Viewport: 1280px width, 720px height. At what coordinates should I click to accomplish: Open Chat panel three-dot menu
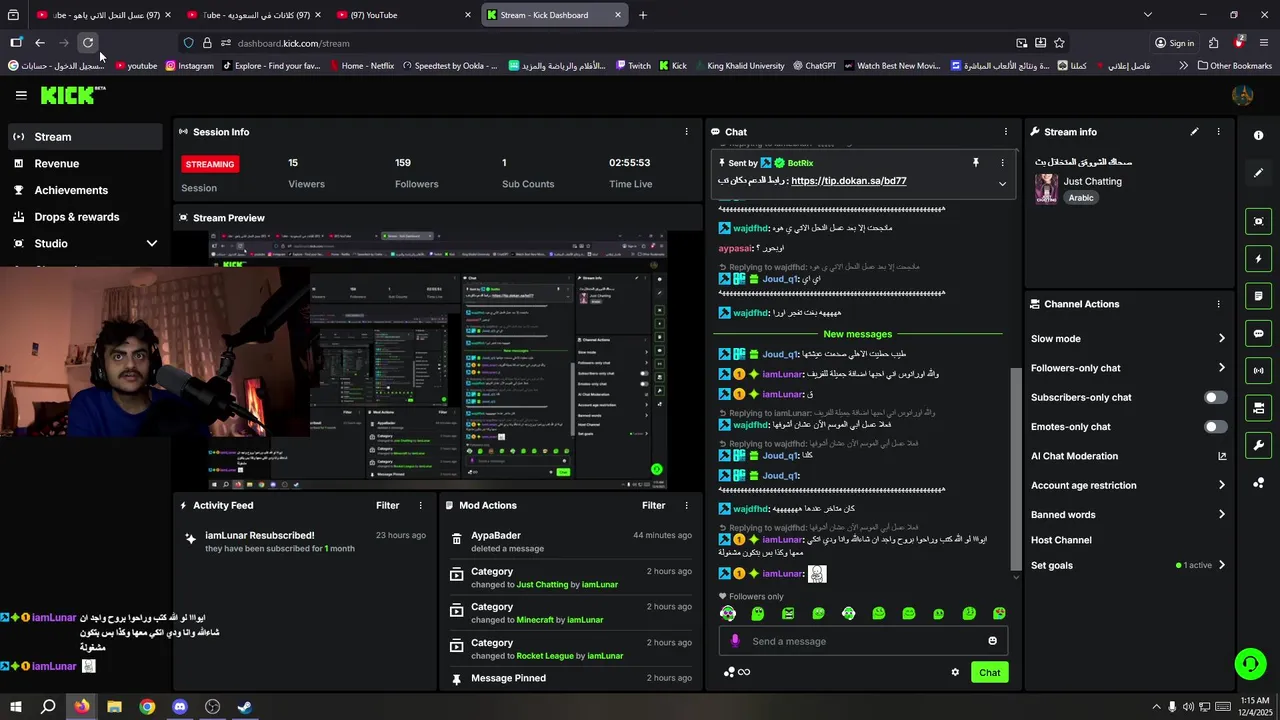pyautogui.click(x=1006, y=132)
